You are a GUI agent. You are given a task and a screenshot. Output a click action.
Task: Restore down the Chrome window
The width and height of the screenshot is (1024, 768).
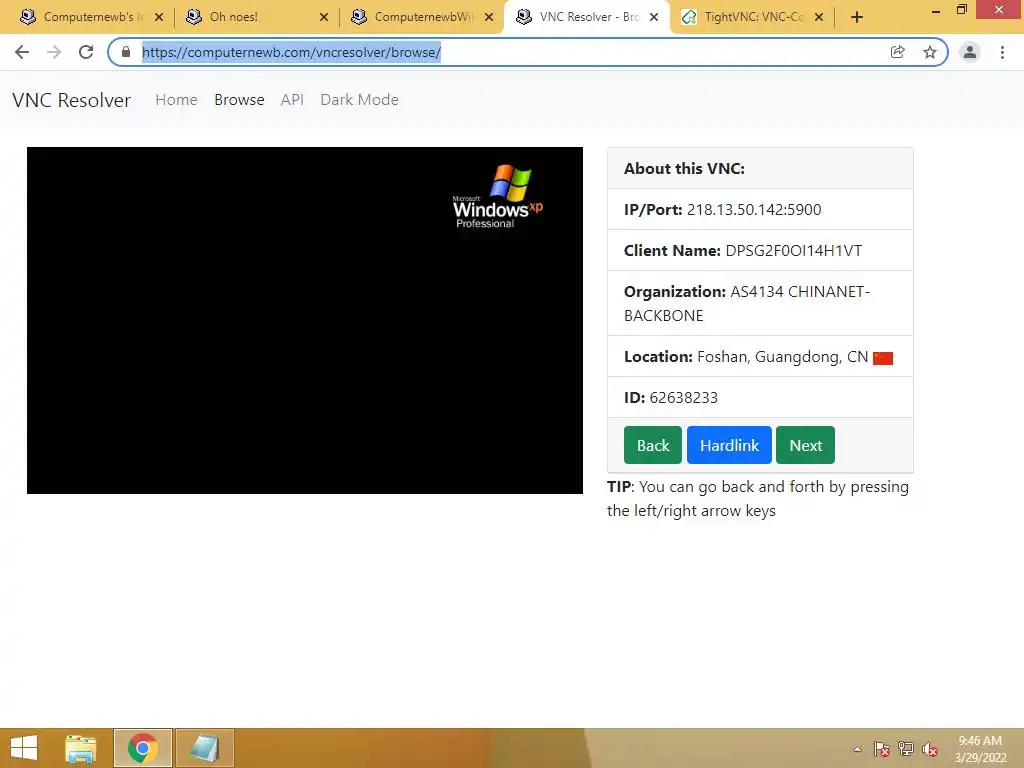tap(961, 10)
